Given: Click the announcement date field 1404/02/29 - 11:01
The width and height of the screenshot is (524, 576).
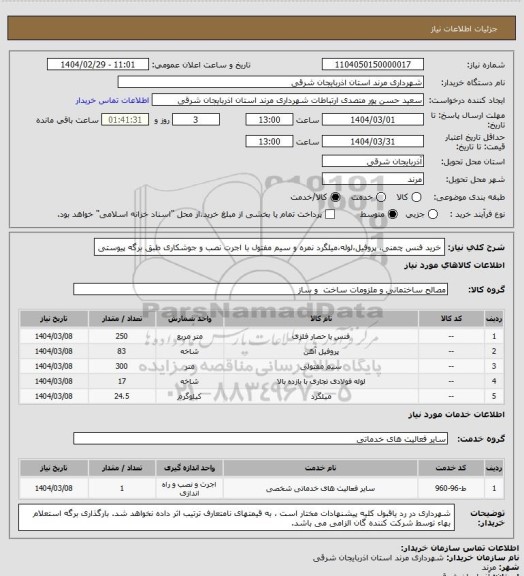Looking at the screenshot, I should (x=98, y=64).
